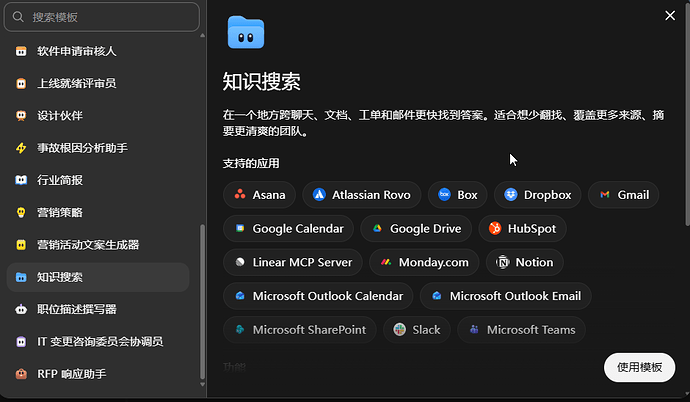Image resolution: width=690 pixels, height=402 pixels.
Task: Click the template list scrollbar thumb
Action: point(202,302)
